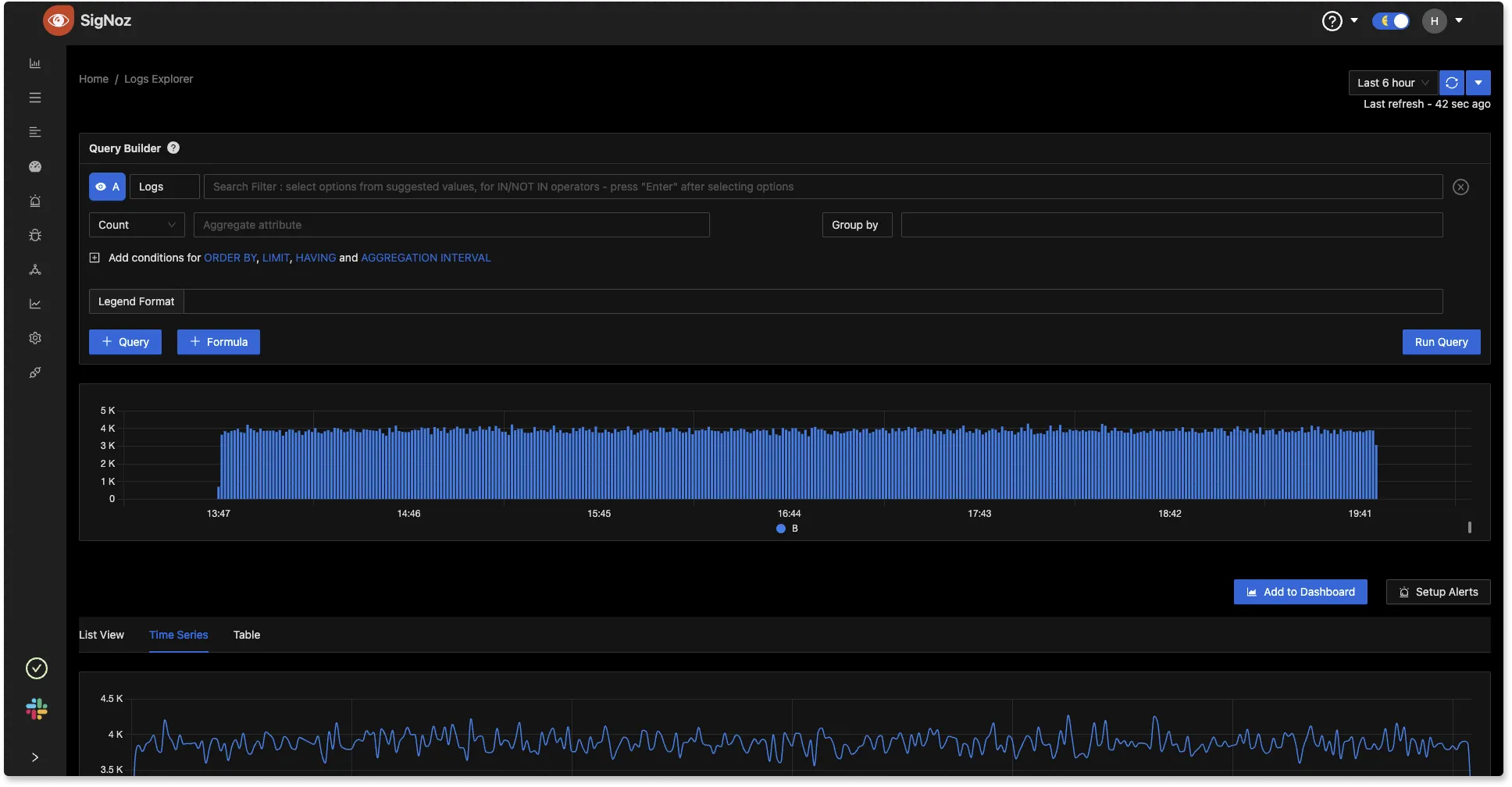Open the Slack community icon in the sidebar

pos(37,709)
